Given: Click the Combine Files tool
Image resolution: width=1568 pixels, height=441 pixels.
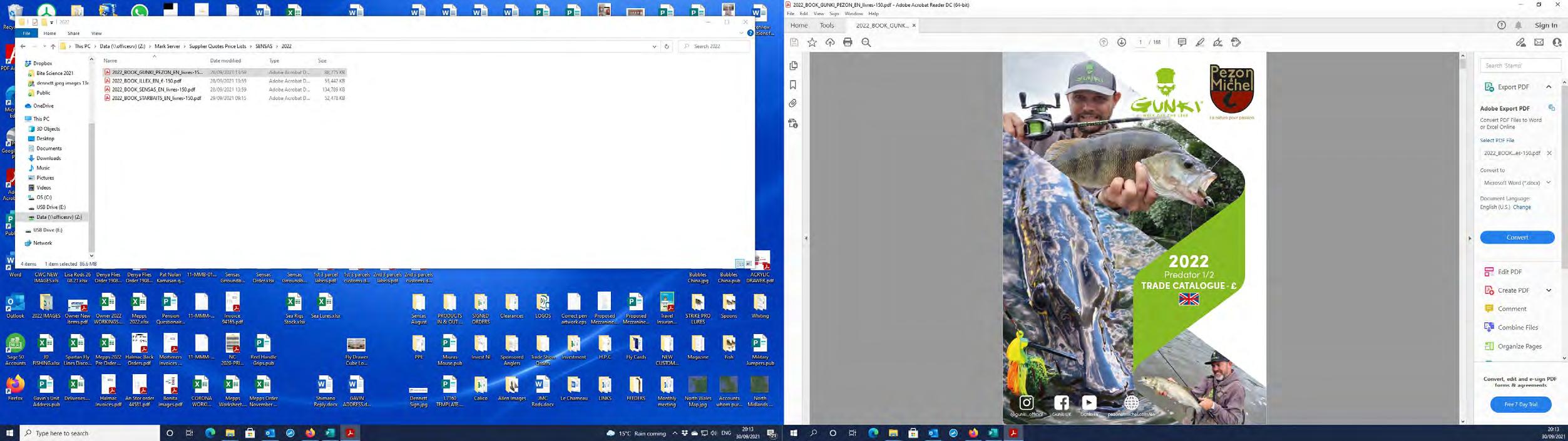Looking at the screenshot, I should click(x=1518, y=328).
